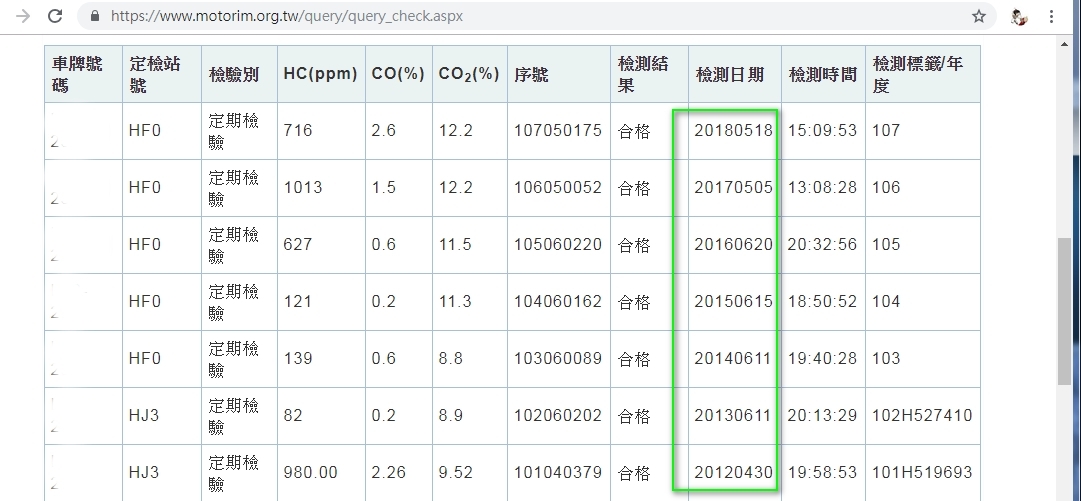
Task: Click CO2 value 9.52
Action: (x=455, y=473)
